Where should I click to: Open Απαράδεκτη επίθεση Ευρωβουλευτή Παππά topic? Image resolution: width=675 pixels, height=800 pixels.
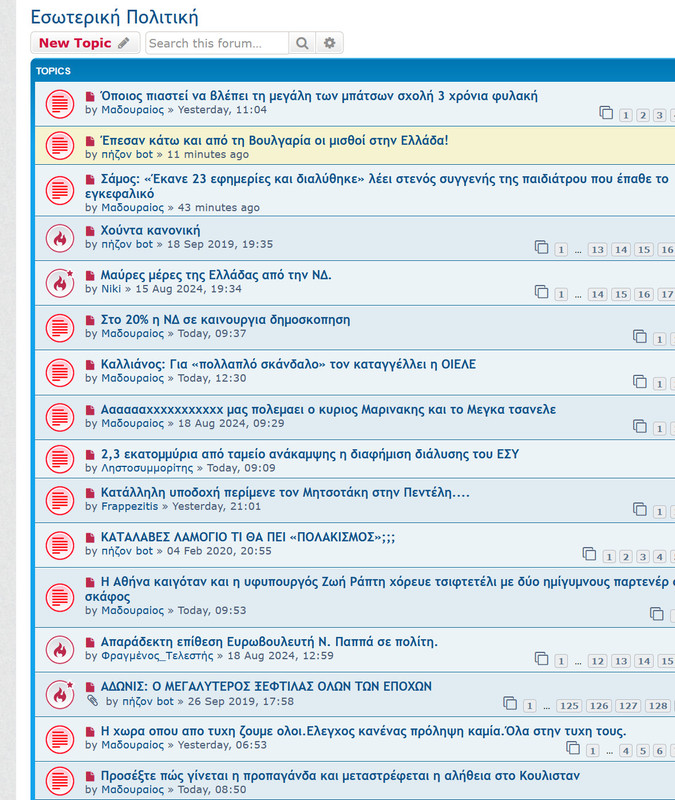[269, 642]
